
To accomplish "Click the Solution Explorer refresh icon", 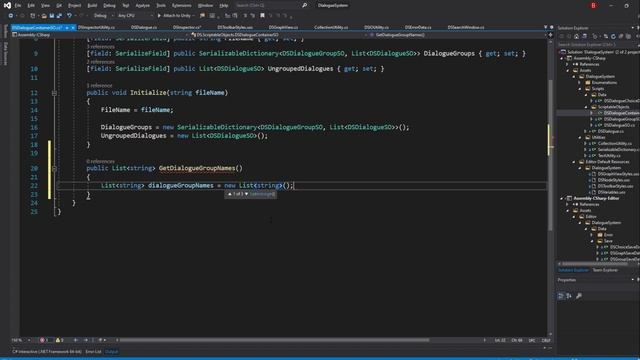I will tap(613, 36).
